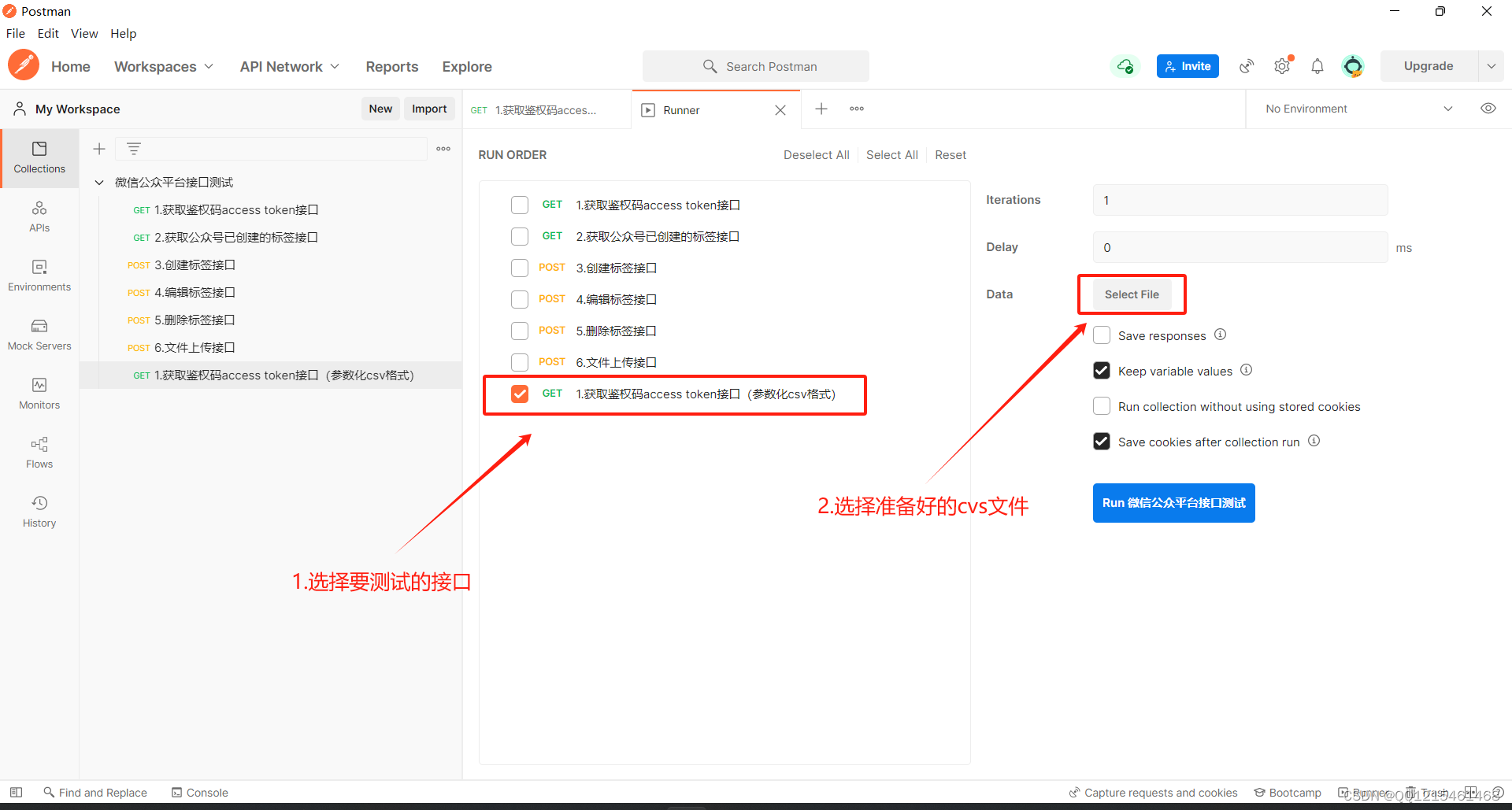Check GET 2.获取公众号已创建的标签接口 in run order

[x=520, y=236]
